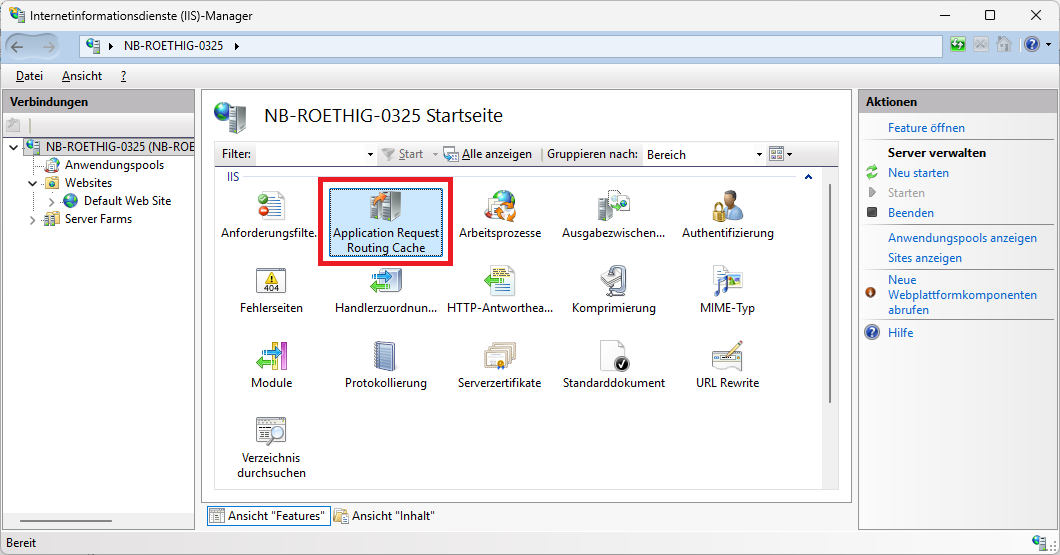1060x555 pixels.
Task: Open Application Request Routing Cache feature
Action: pyautogui.click(x=386, y=222)
